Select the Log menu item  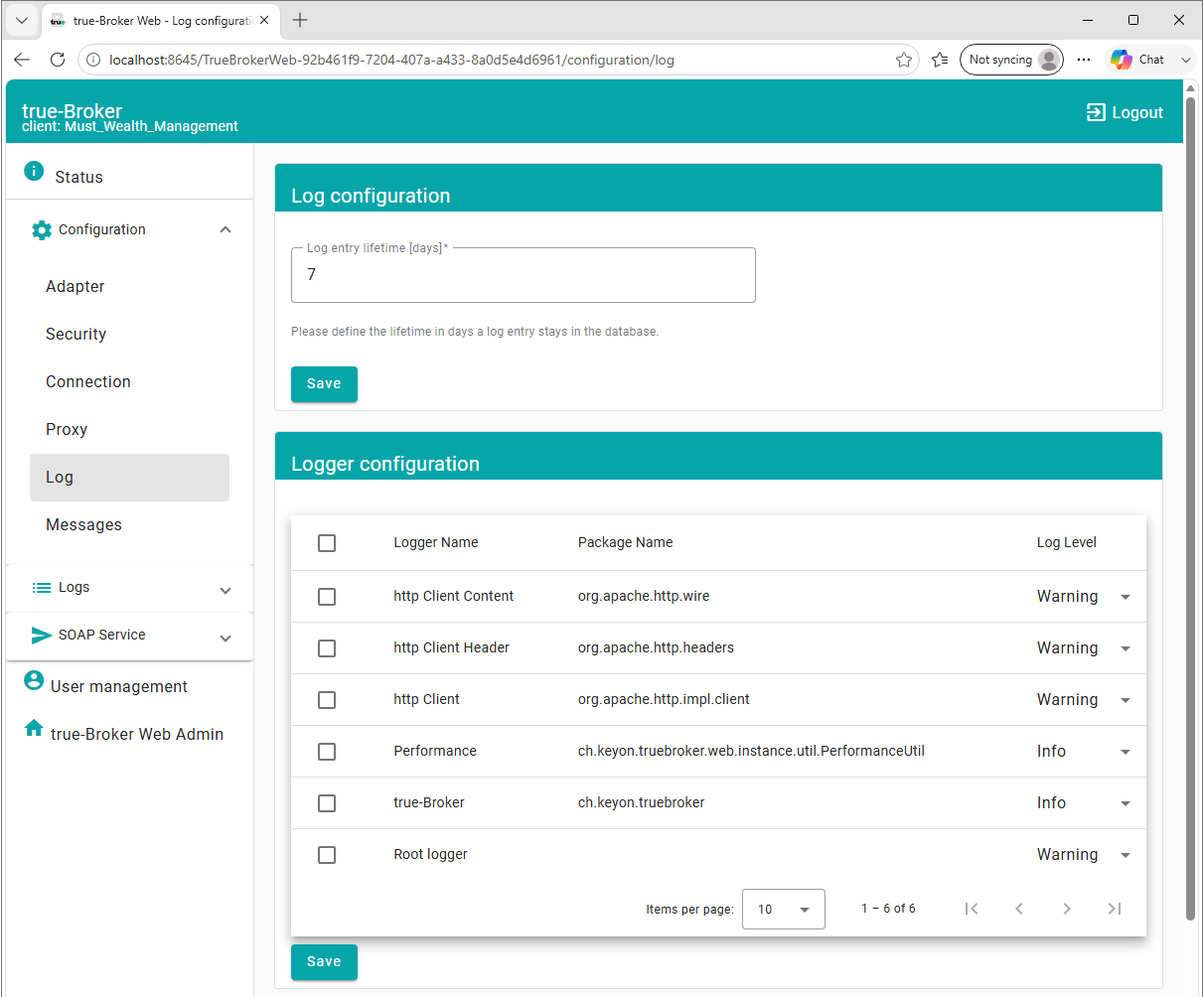tap(129, 478)
